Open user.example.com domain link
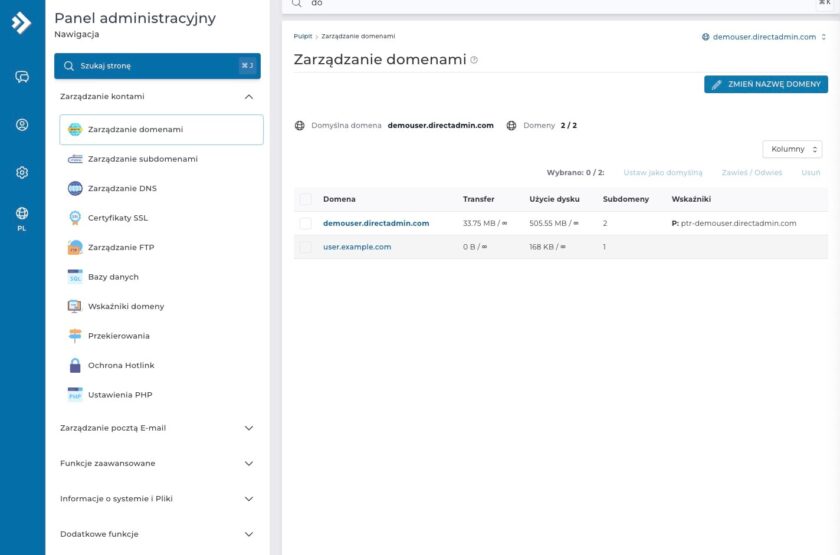This screenshot has height=555, width=840. 357,247
